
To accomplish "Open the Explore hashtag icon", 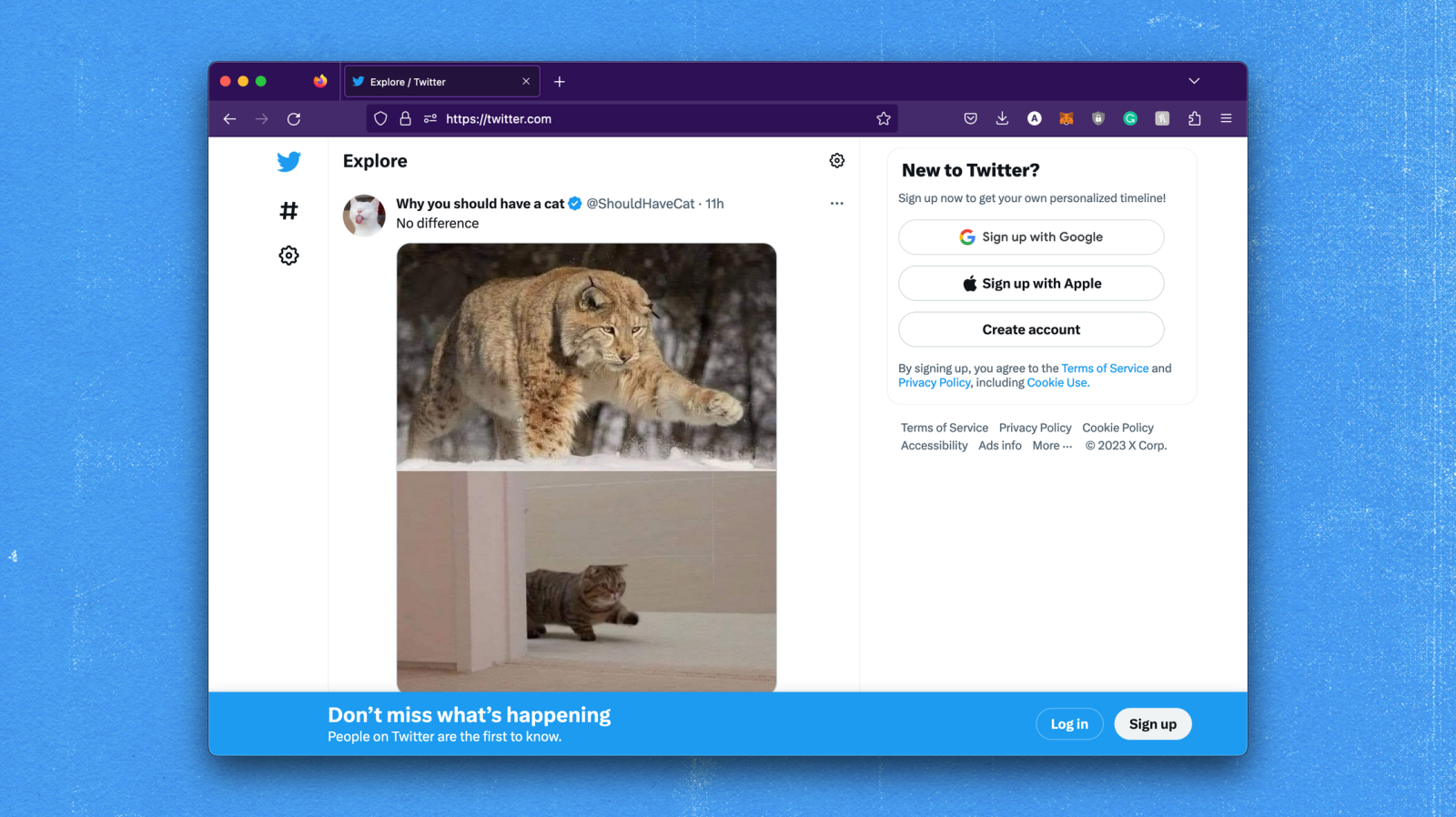I will point(288,211).
